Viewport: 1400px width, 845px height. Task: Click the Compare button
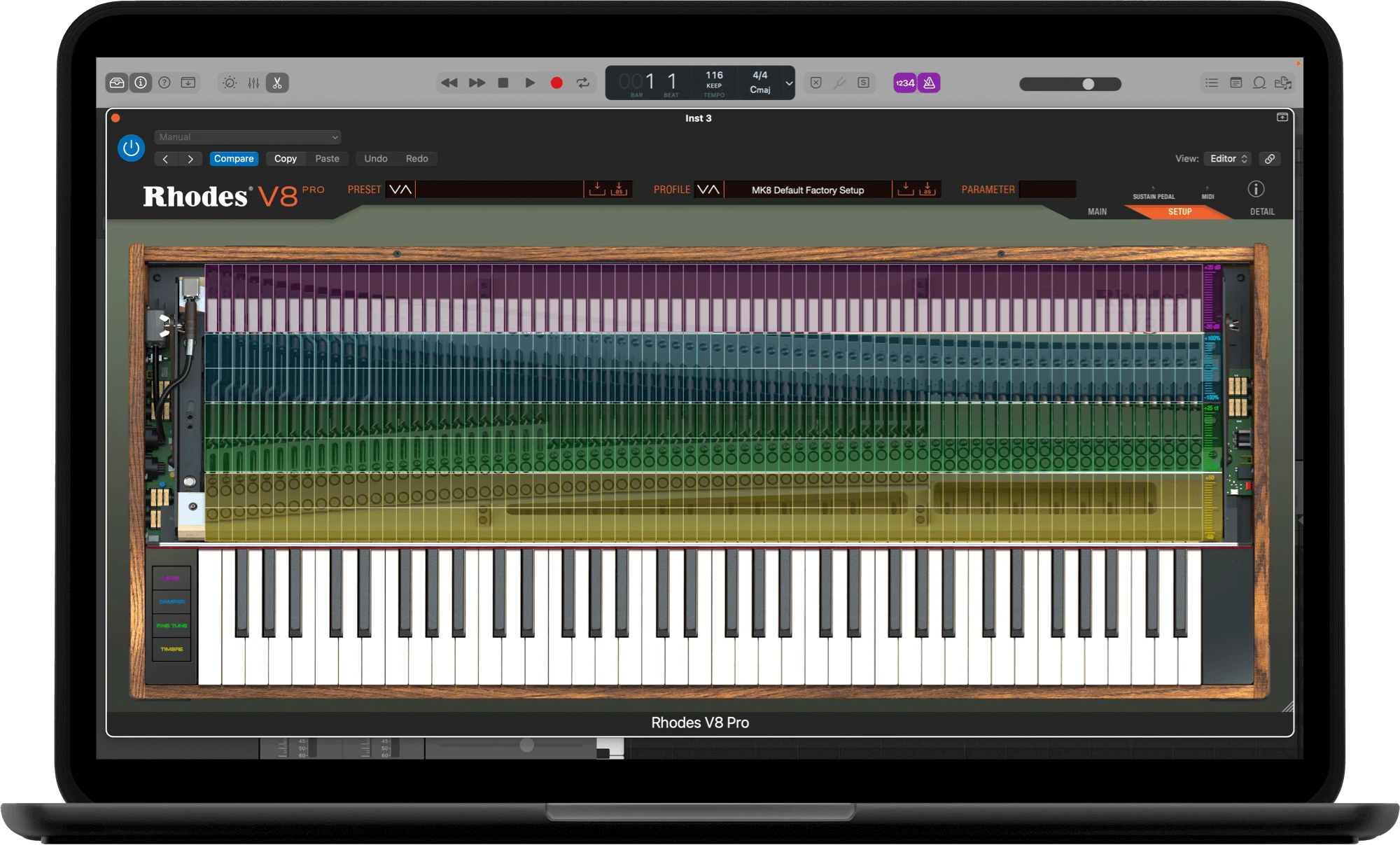234,159
